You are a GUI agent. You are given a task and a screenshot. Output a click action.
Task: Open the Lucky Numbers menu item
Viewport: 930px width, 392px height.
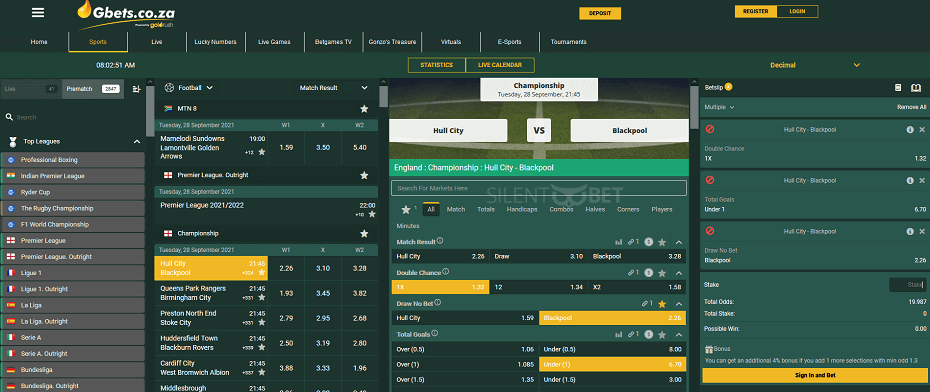point(216,42)
